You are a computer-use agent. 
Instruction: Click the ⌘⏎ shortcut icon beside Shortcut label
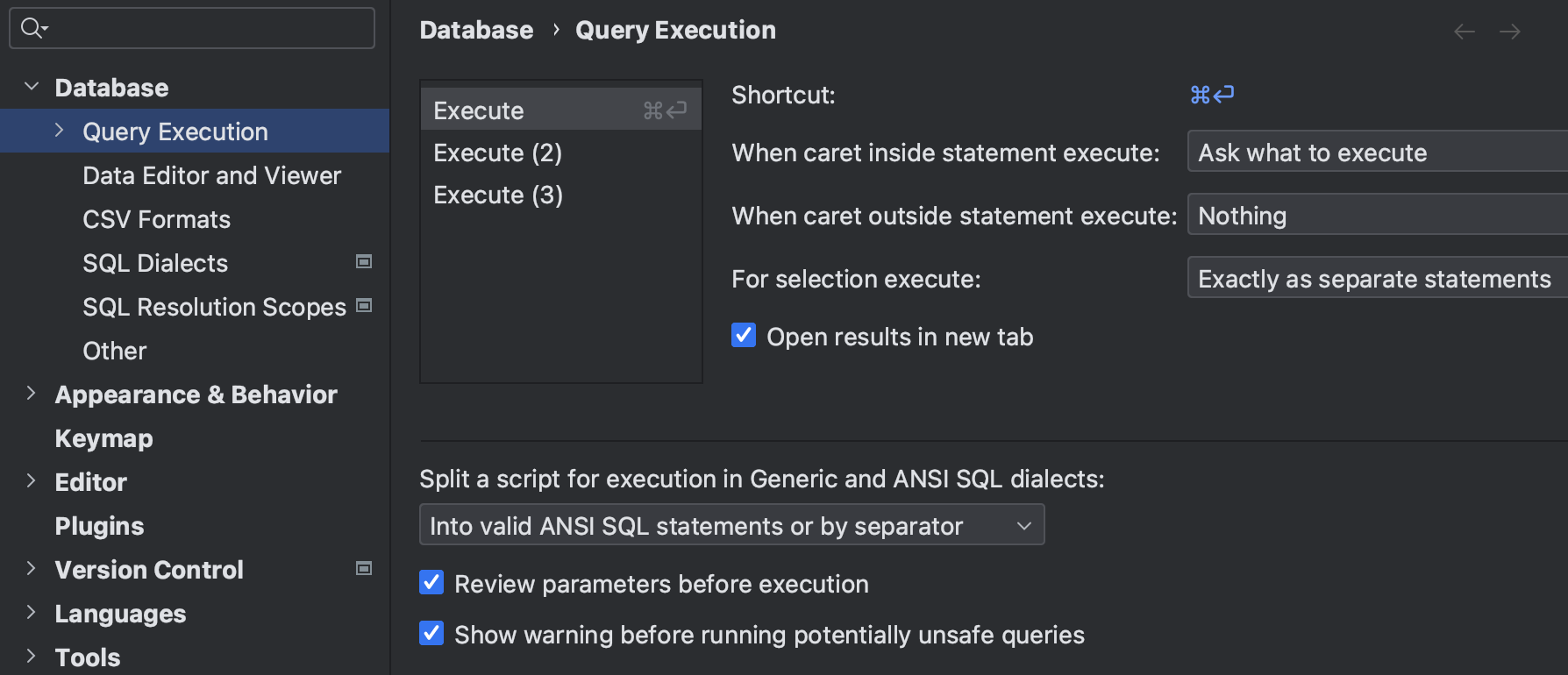[1213, 94]
